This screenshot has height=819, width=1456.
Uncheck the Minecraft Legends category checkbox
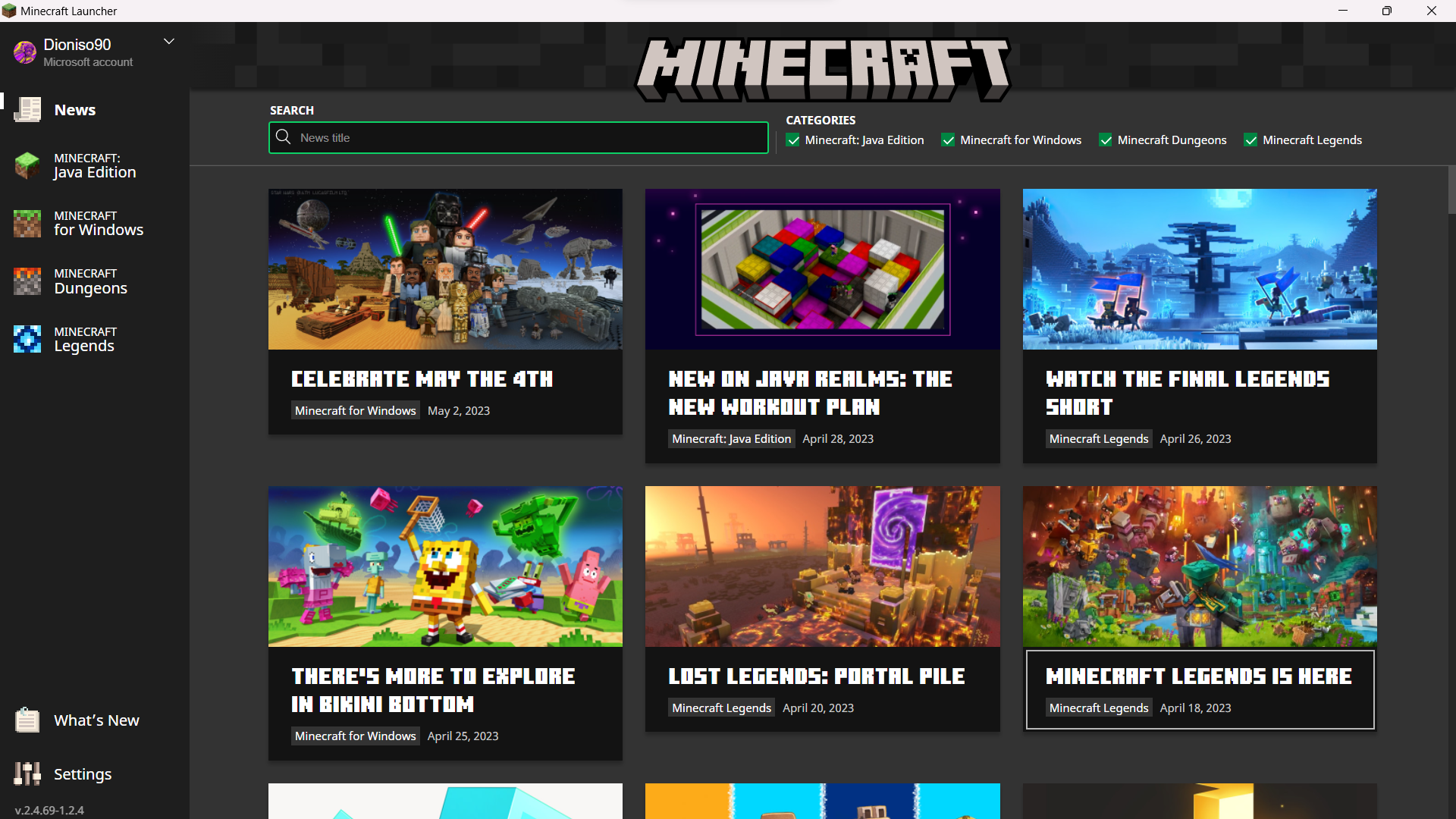coord(1250,140)
